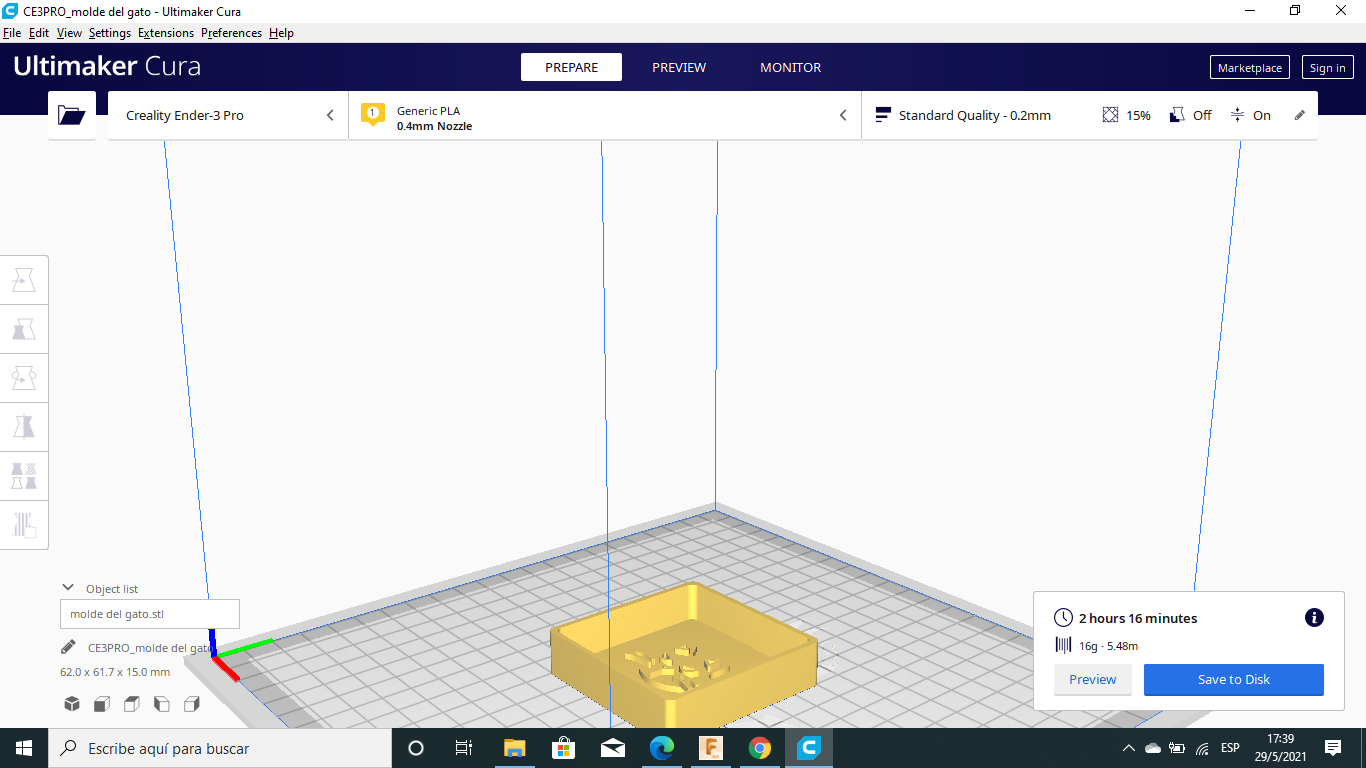Screen dimensions: 1366x768
Task: Click the Standard Quality profile icon
Action: point(882,115)
